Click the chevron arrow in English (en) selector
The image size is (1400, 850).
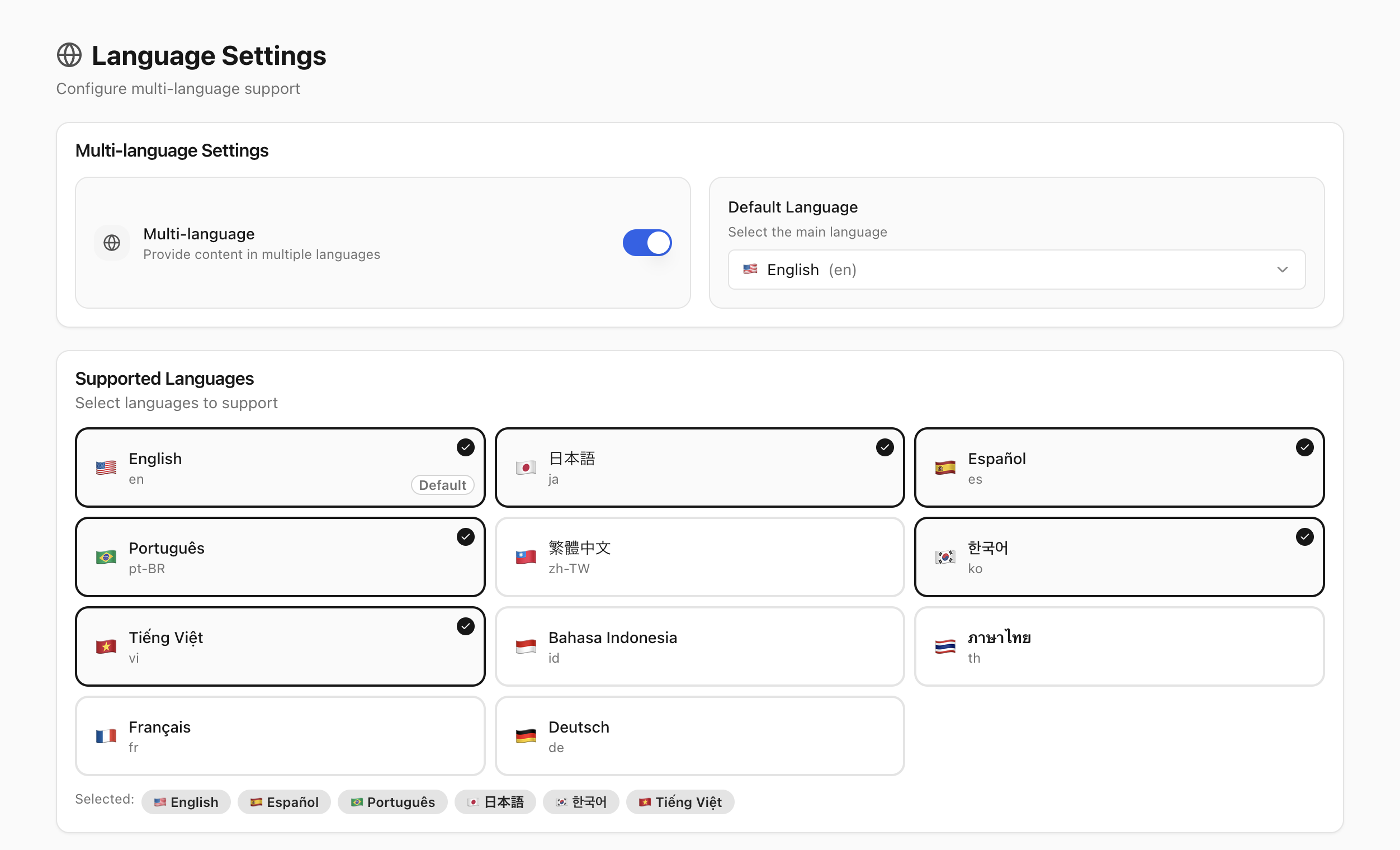[x=1283, y=270]
